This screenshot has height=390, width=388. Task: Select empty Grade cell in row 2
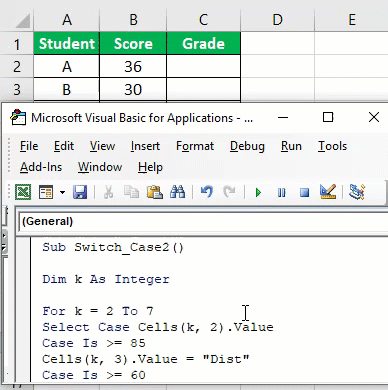[x=203, y=66]
